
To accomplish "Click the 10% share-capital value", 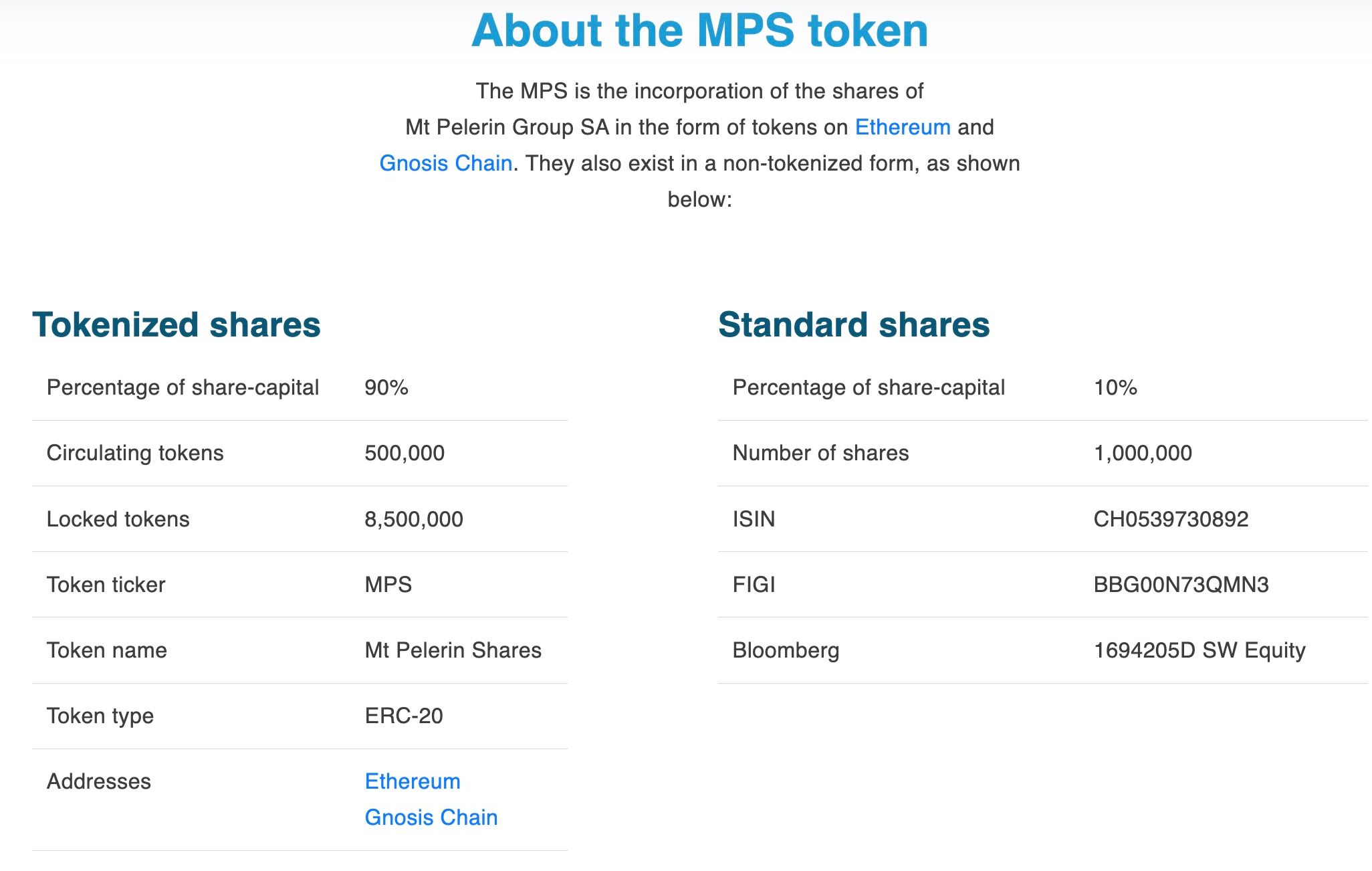I will [x=1115, y=388].
